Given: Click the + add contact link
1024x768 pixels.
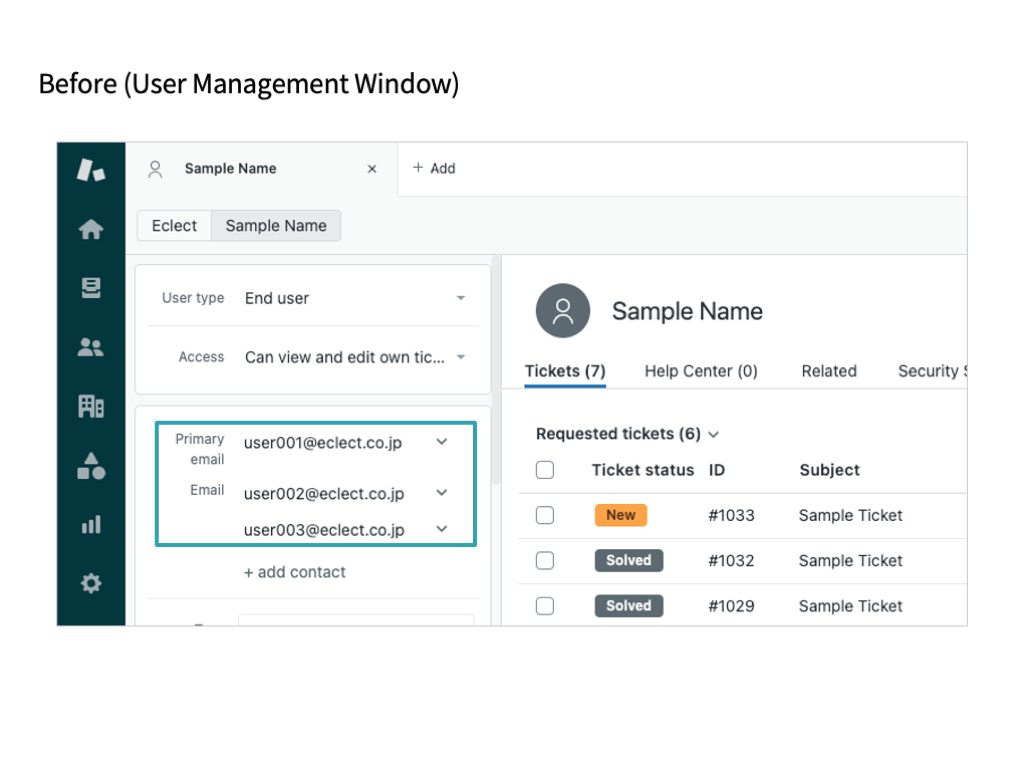Looking at the screenshot, I should [295, 572].
